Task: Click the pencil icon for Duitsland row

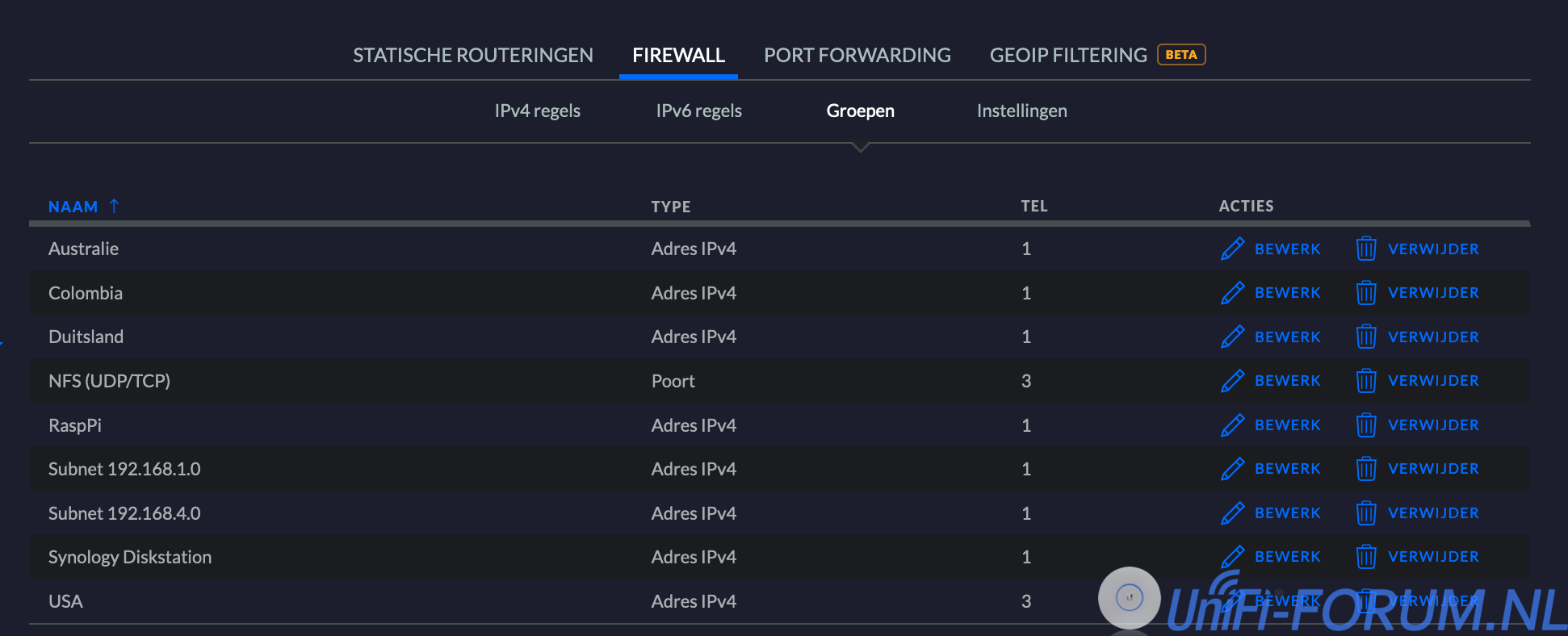Action: [x=1232, y=337]
